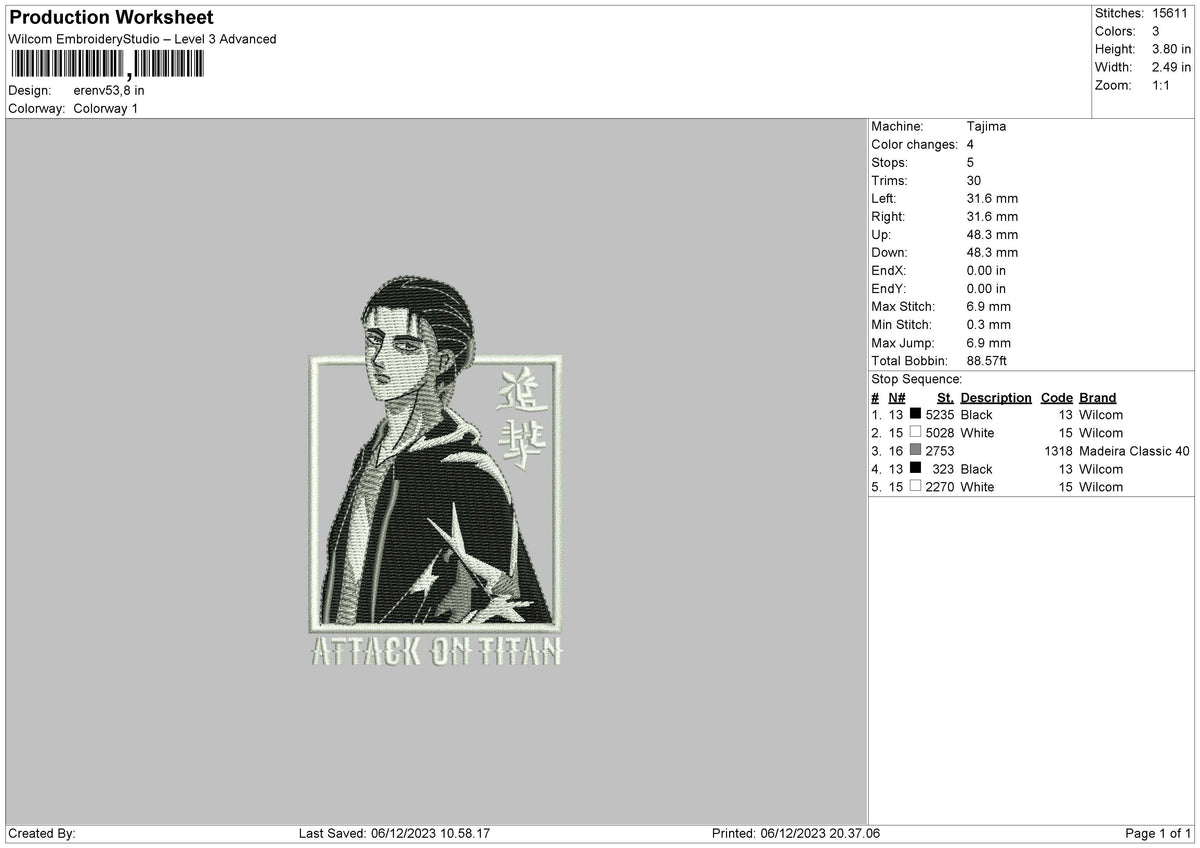Click the 'Printed: 06/12/2023 20.37.06' footer text
Viewport: 1200px width, 848px height.
click(x=796, y=834)
